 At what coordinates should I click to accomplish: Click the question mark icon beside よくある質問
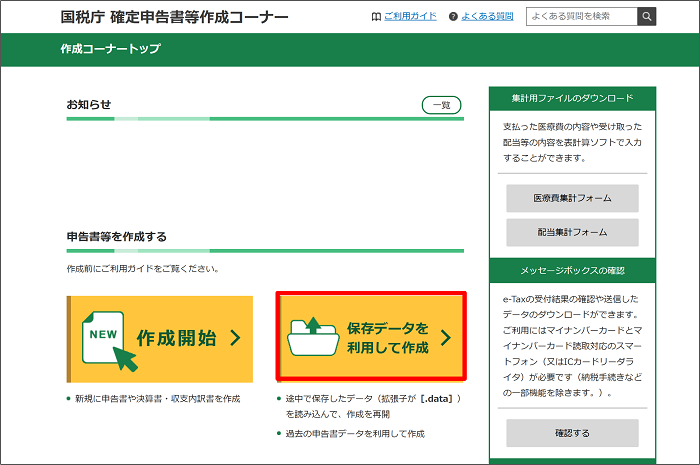point(453,17)
